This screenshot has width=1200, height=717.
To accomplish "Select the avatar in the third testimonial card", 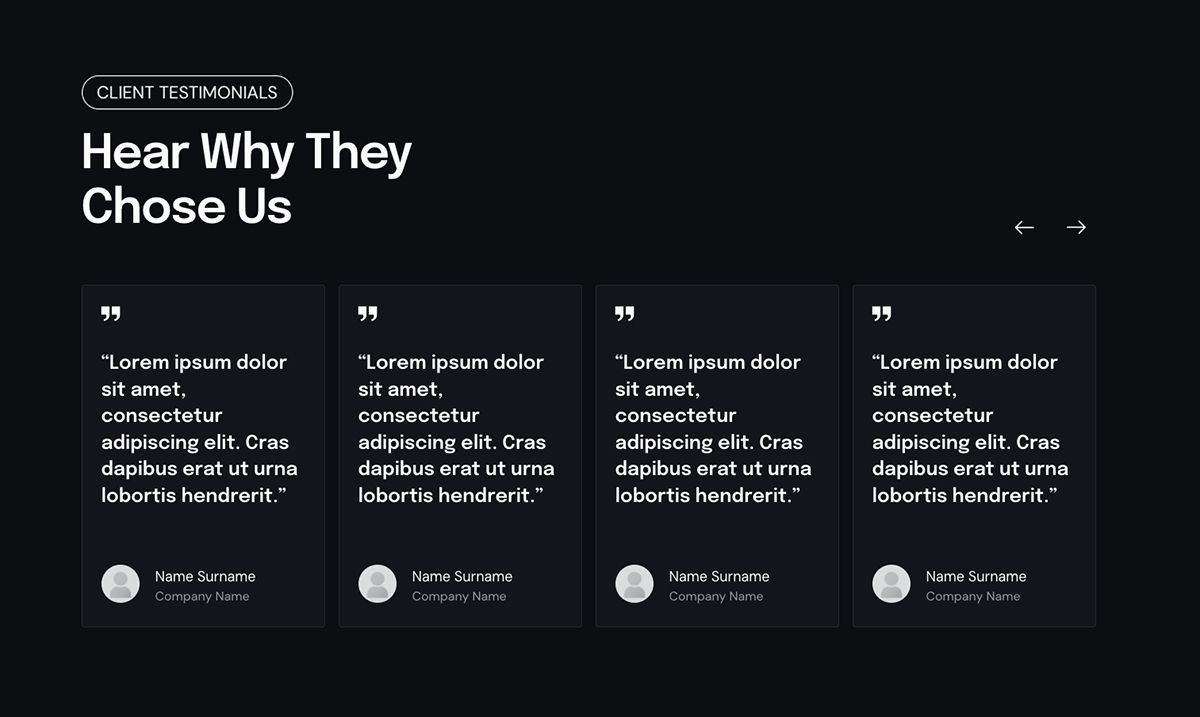I will click(635, 584).
